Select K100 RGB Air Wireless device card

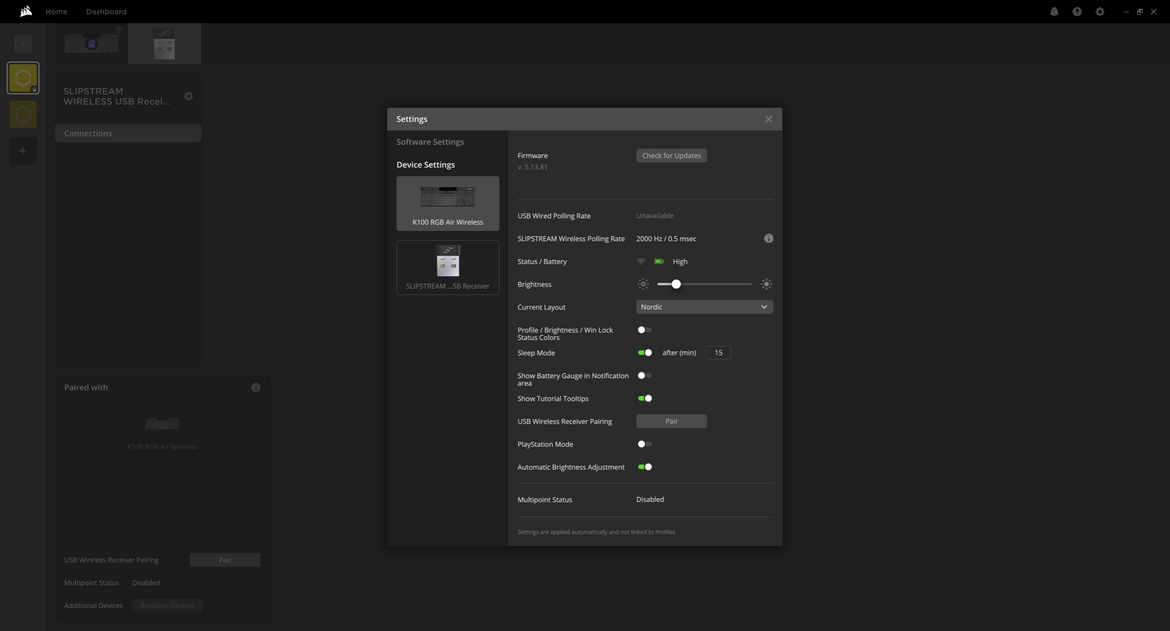[448, 204]
